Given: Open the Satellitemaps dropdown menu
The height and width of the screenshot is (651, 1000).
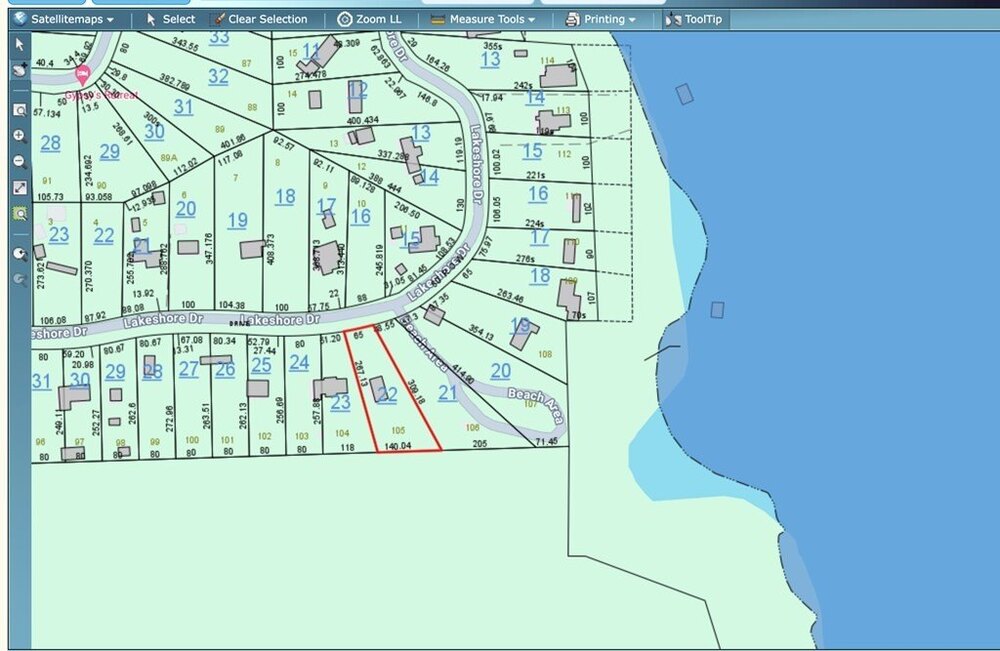Looking at the screenshot, I should coord(64,19).
